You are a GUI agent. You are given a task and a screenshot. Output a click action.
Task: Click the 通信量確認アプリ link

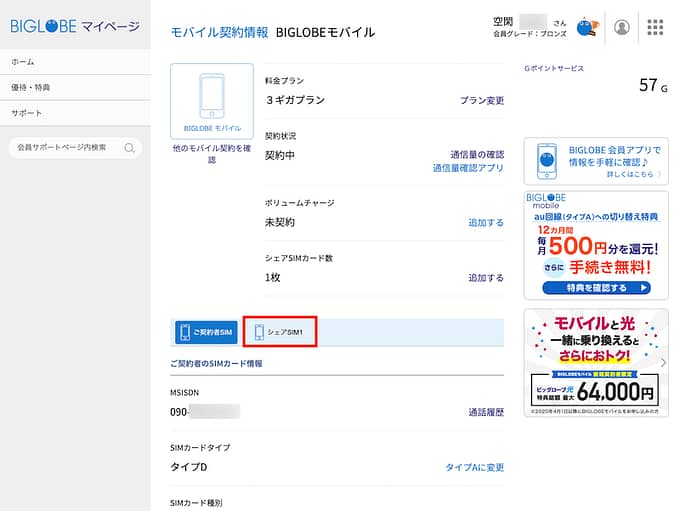tap(468, 168)
